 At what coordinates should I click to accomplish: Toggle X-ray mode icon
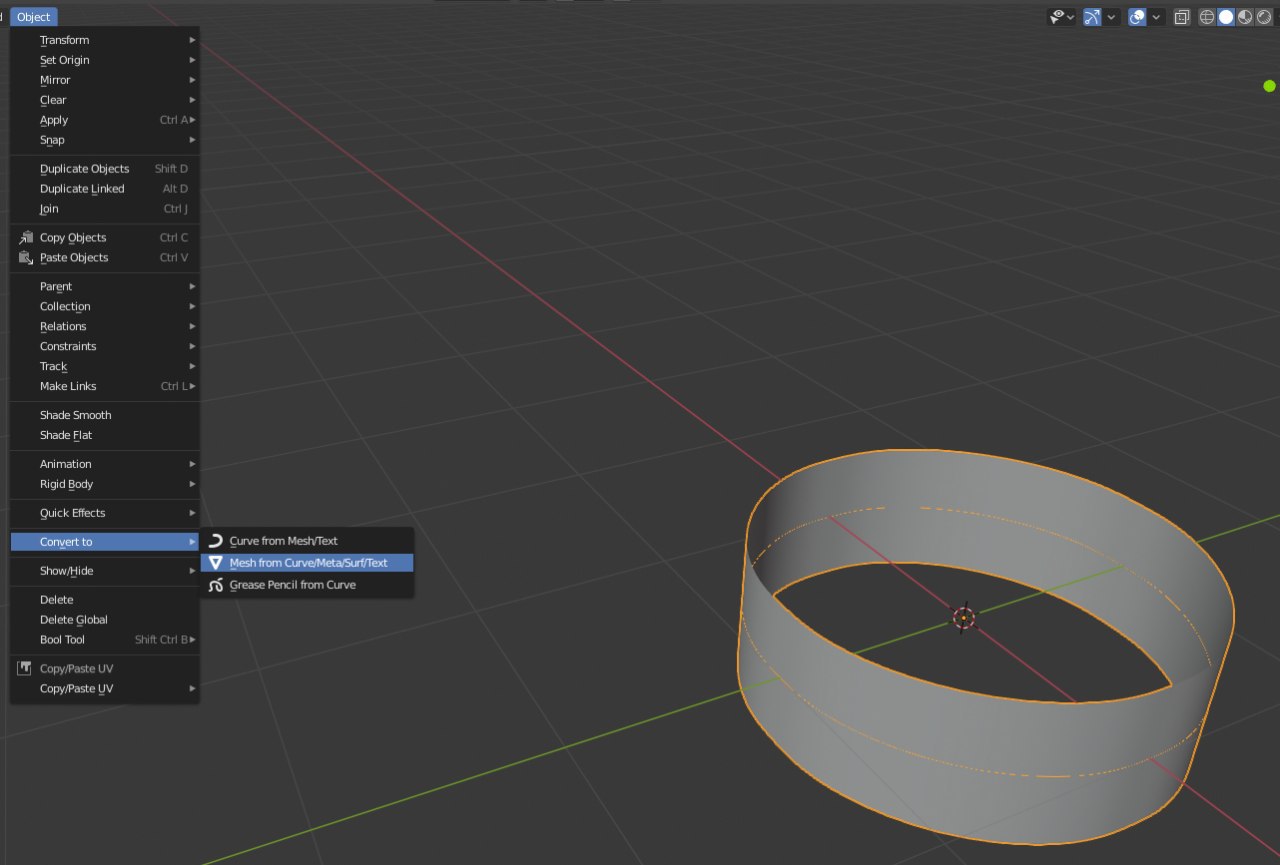pyautogui.click(x=1182, y=17)
